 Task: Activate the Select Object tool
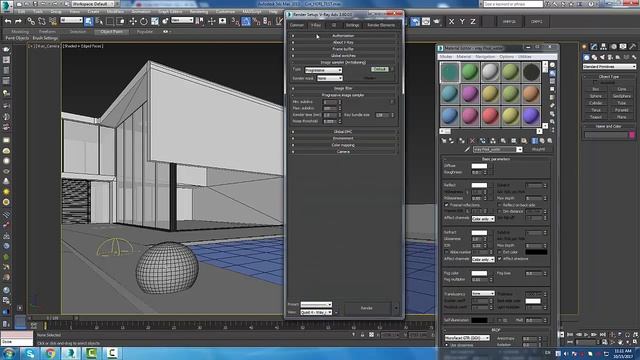pyautogui.click(x=89, y=21)
